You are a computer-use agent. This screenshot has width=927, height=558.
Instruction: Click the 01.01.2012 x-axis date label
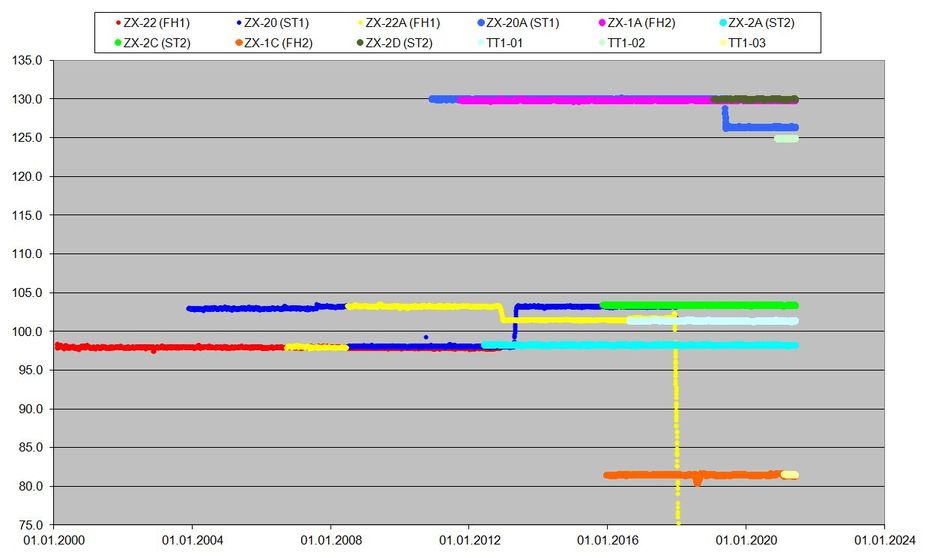pyautogui.click(x=469, y=541)
